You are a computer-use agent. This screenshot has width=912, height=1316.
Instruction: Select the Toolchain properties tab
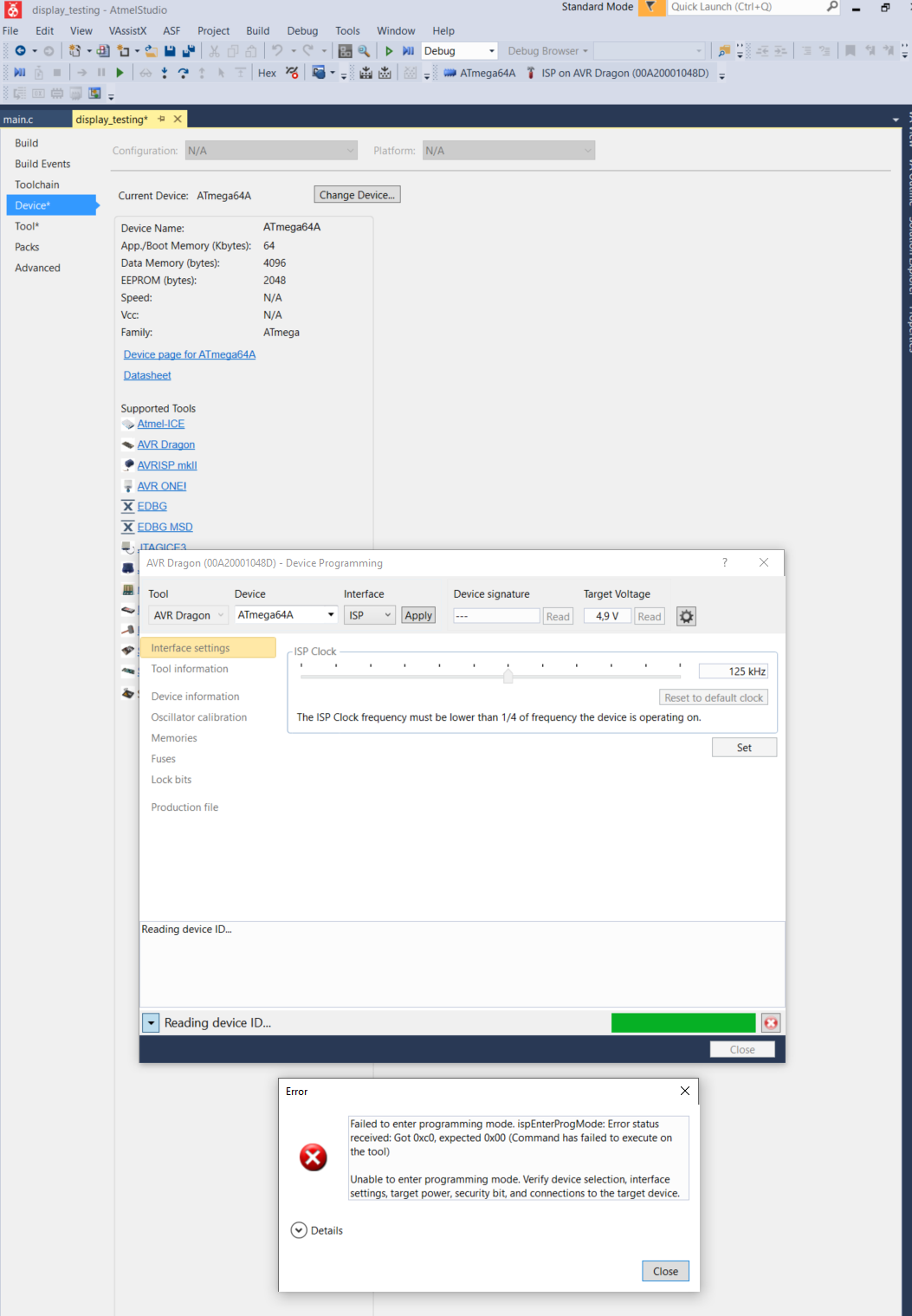(37, 185)
